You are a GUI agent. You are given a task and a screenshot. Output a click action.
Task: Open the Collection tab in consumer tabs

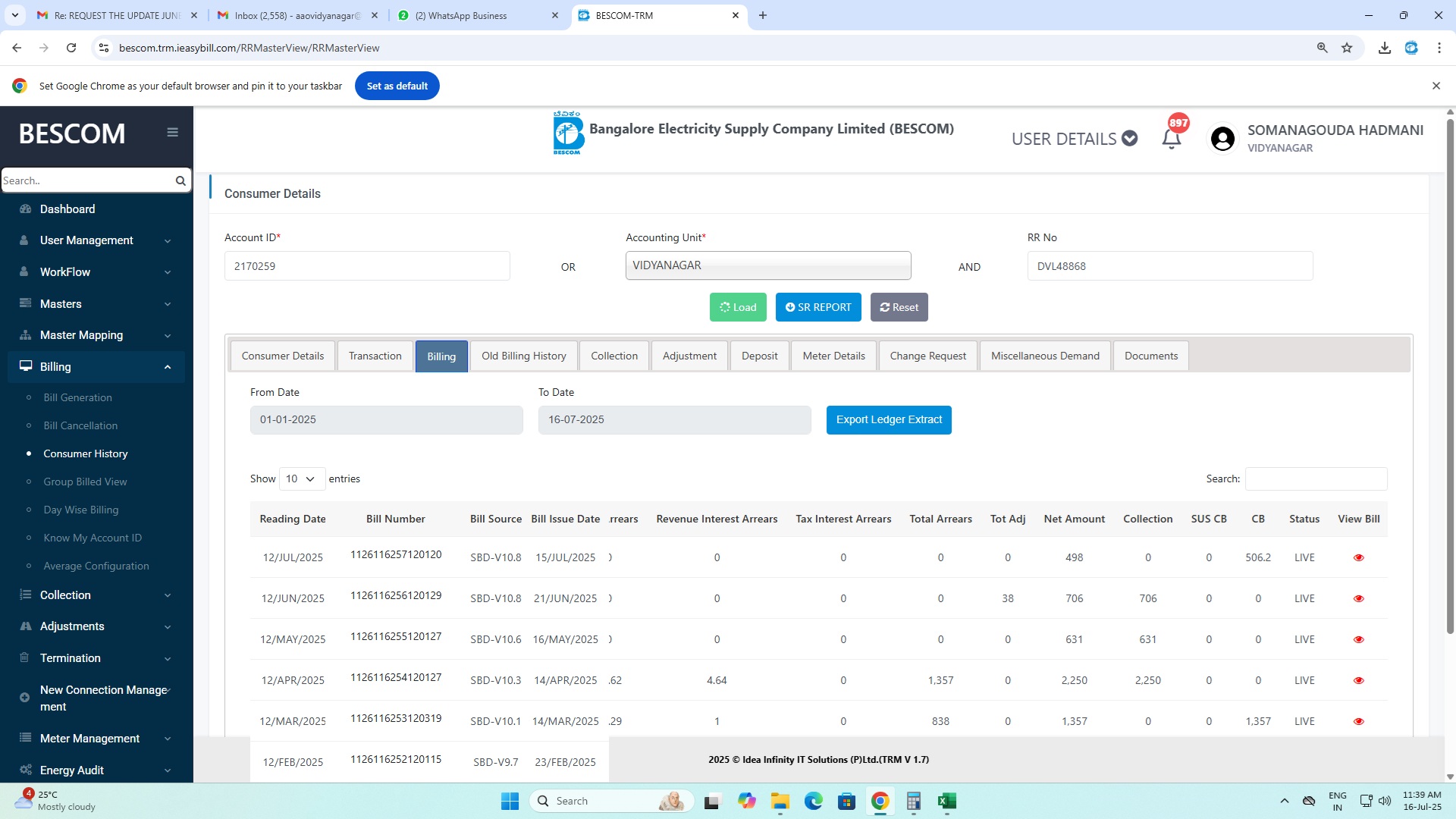614,356
